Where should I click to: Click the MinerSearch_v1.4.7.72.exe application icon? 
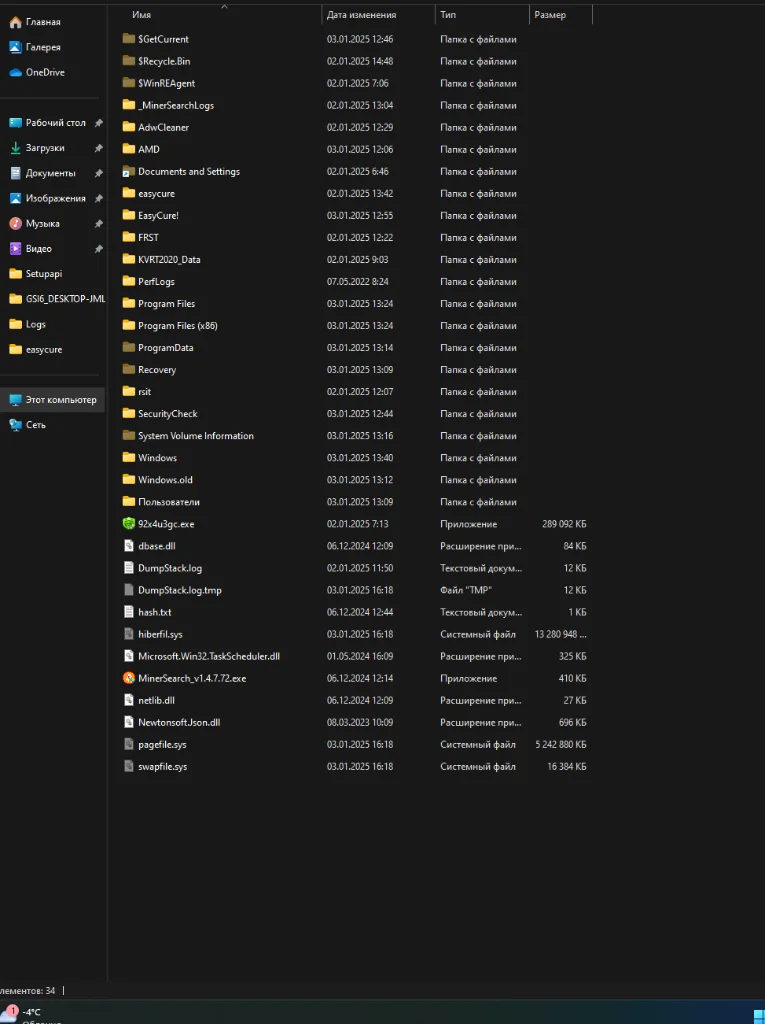point(129,678)
